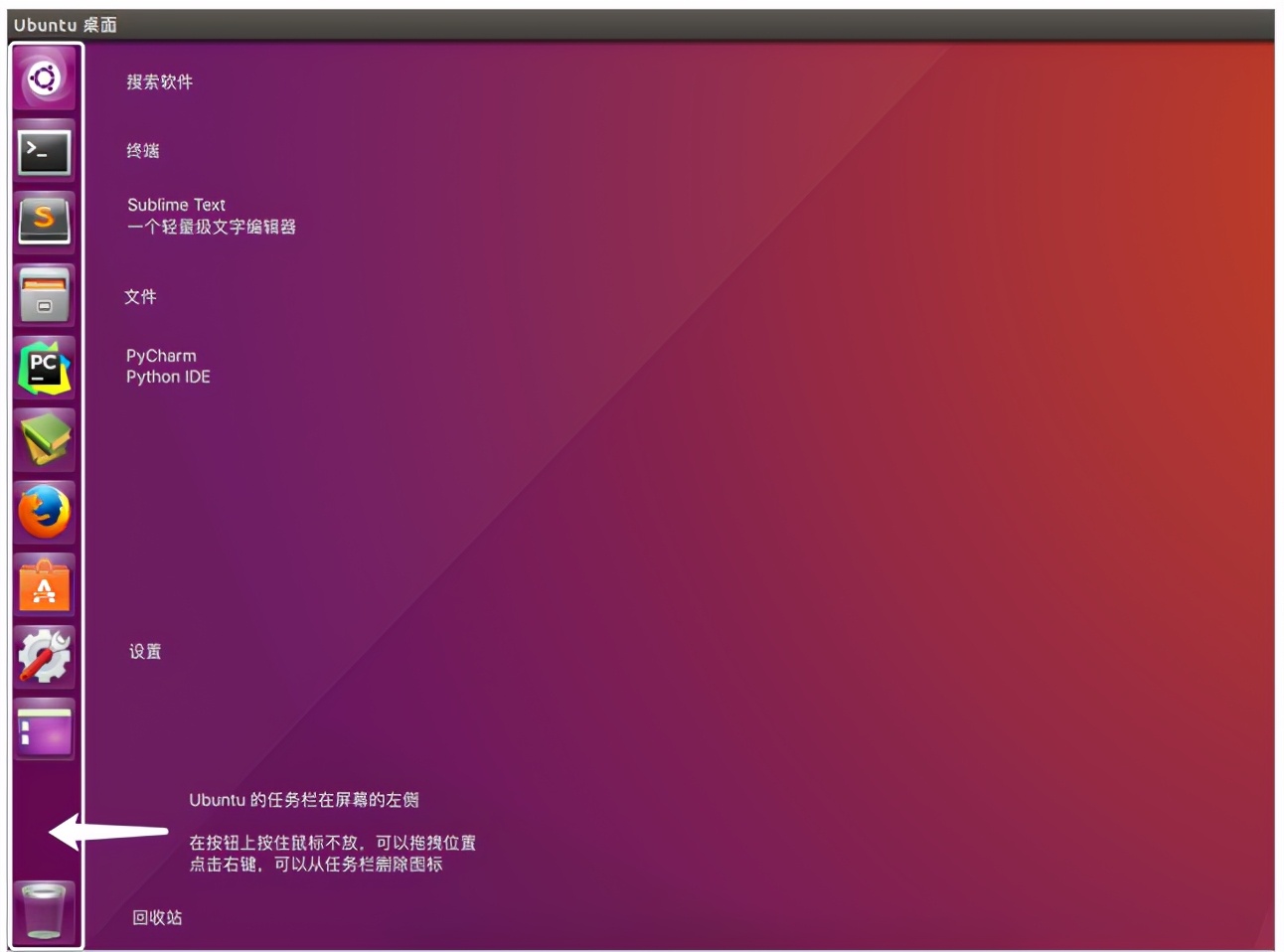Viewport: 1284px width, 952px height.
Task: Launch the Terminal from the launcher
Action: [45, 151]
